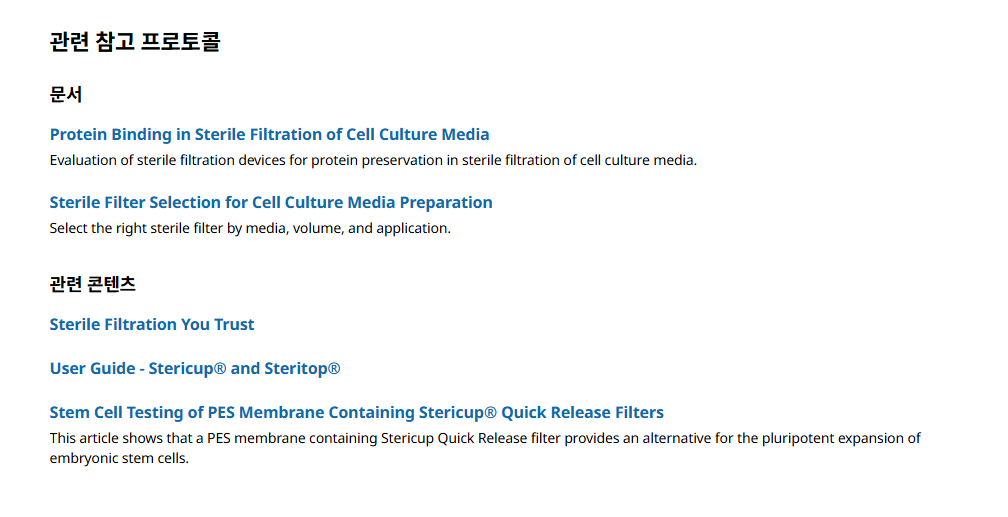Open the Sterile Filtration You Trust link
The image size is (1008, 517).
click(152, 324)
